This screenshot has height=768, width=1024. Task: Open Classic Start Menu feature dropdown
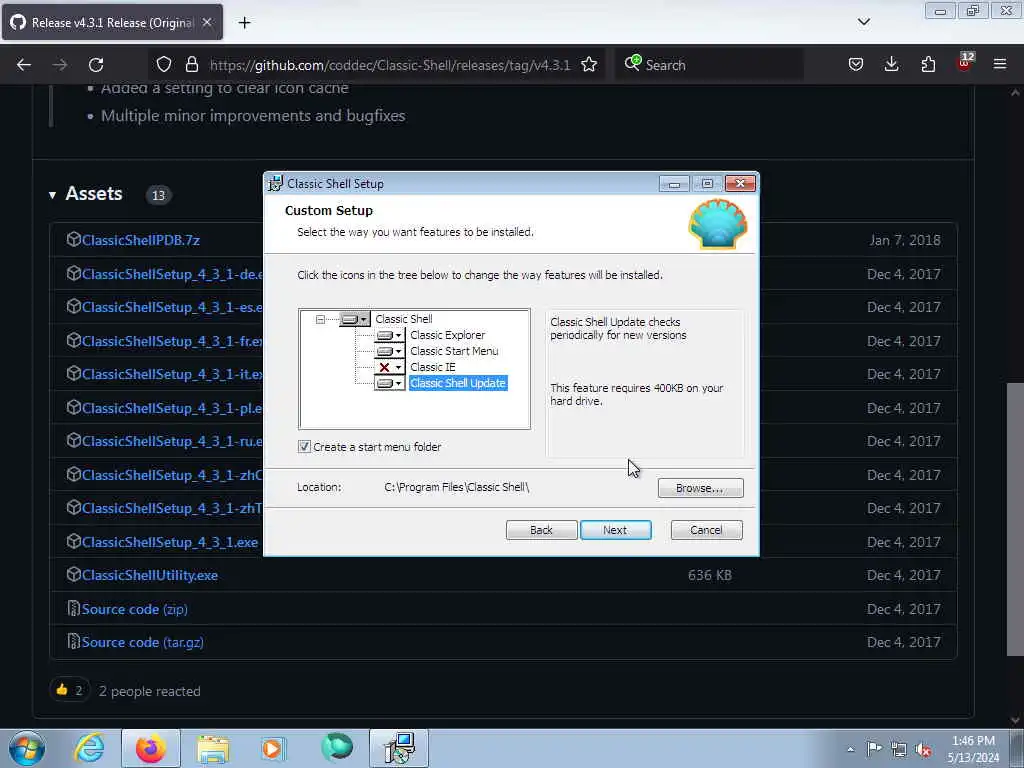[x=389, y=351]
